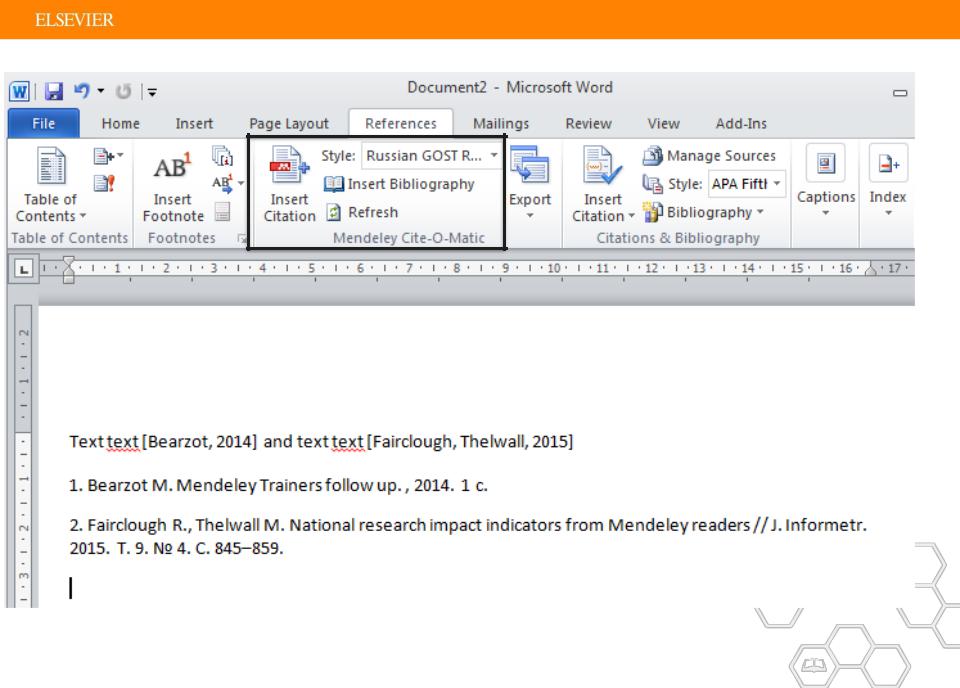
Task: Click the Show Notes icon
Action: coord(222,212)
